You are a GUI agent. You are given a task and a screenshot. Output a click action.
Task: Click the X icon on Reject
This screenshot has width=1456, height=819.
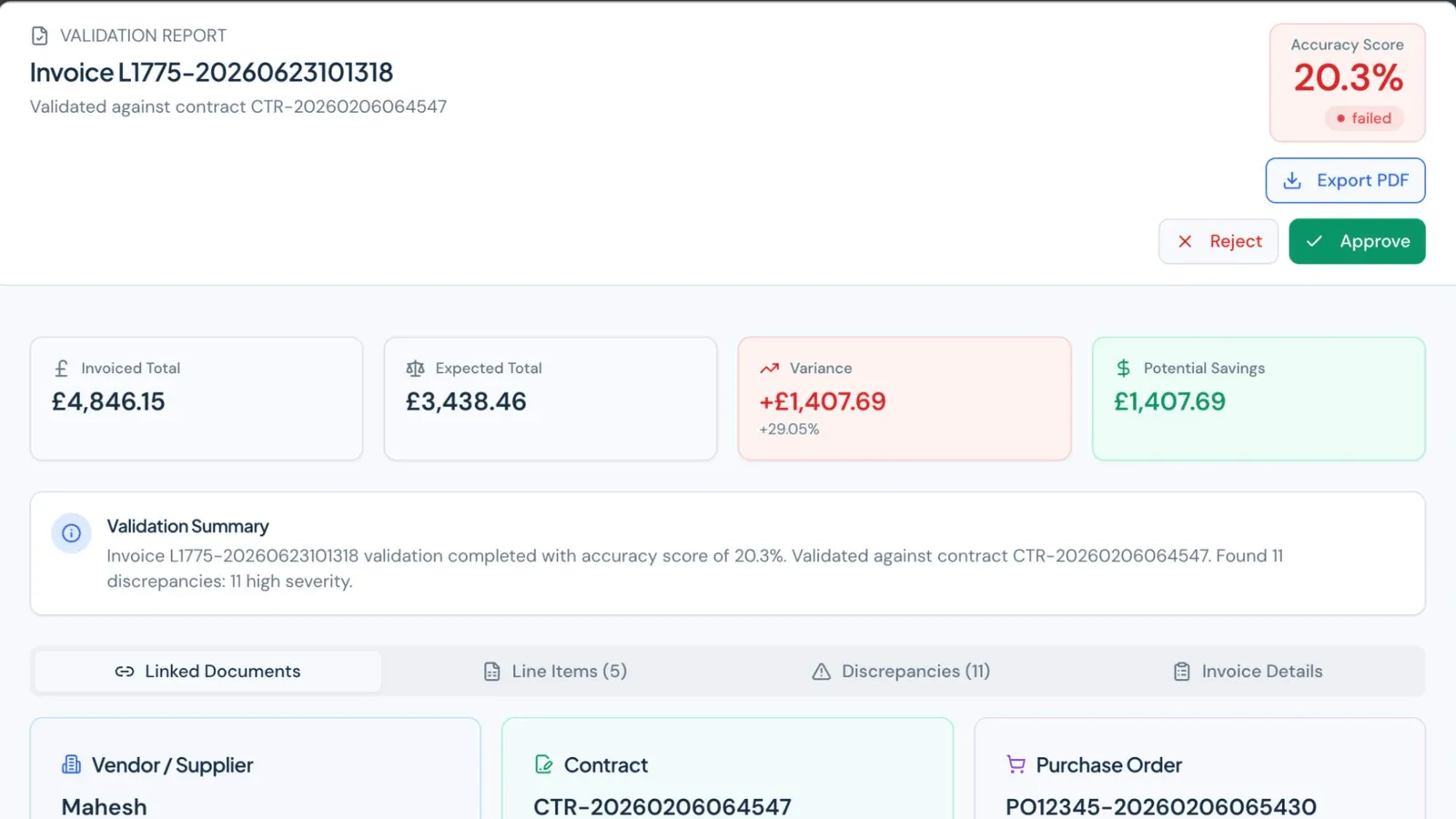point(1185,241)
